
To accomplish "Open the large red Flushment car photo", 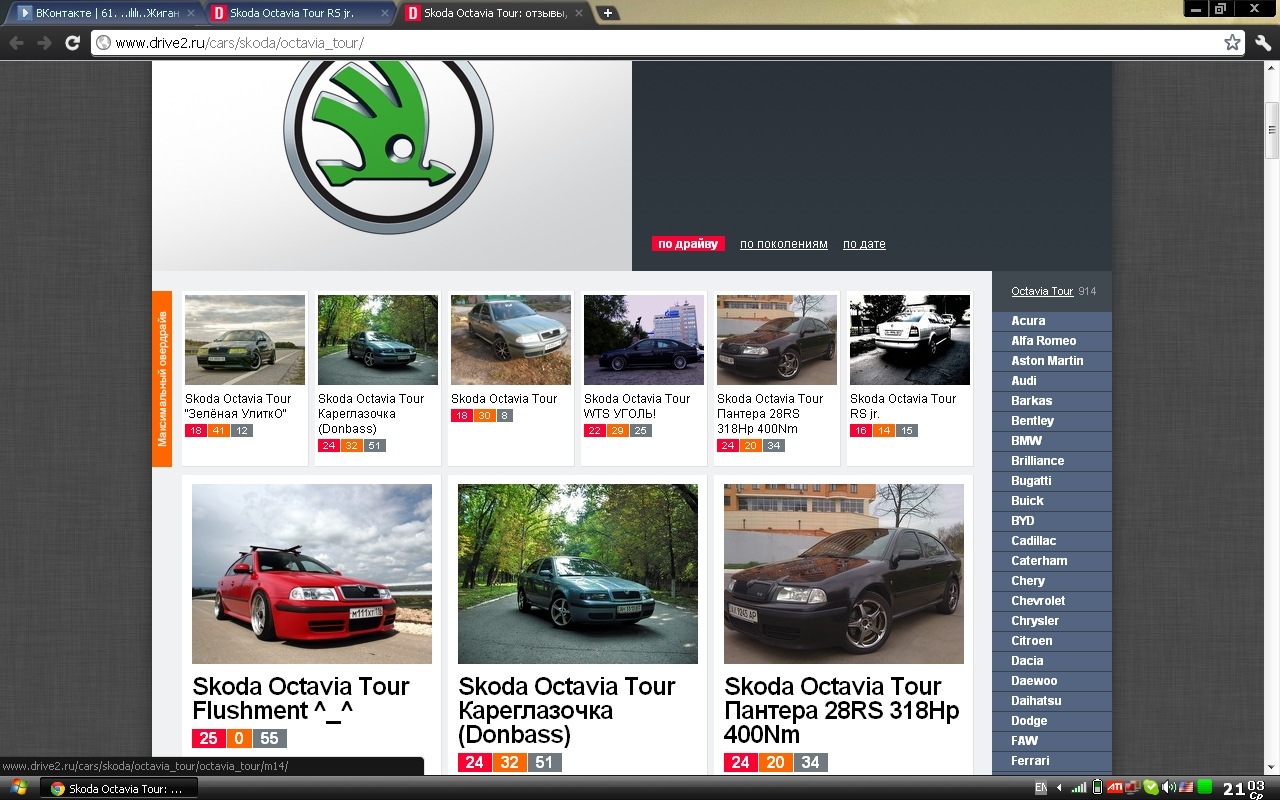I will pyautogui.click(x=312, y=574).
